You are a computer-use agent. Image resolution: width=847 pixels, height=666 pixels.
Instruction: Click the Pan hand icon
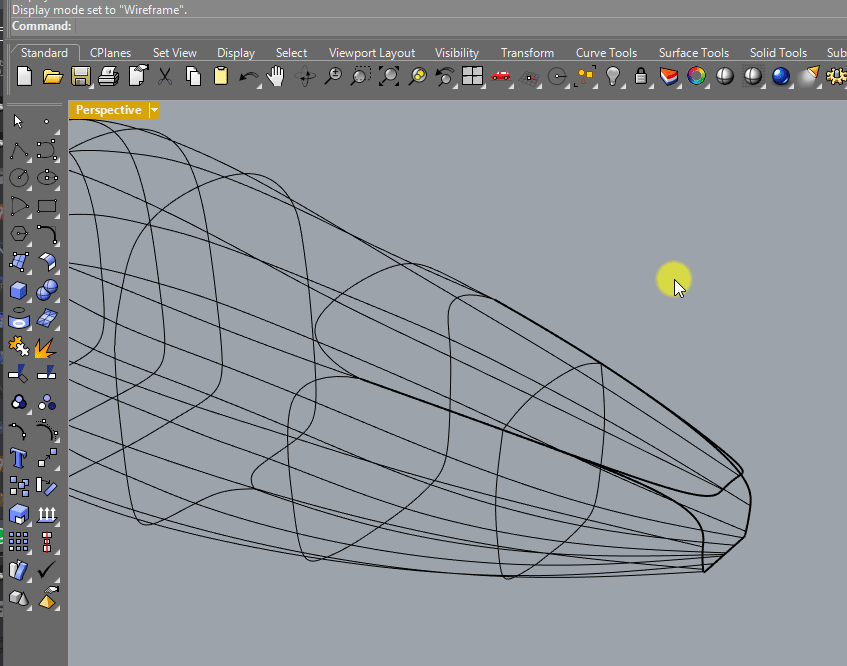pyautogui.click(x=277, y=76)
